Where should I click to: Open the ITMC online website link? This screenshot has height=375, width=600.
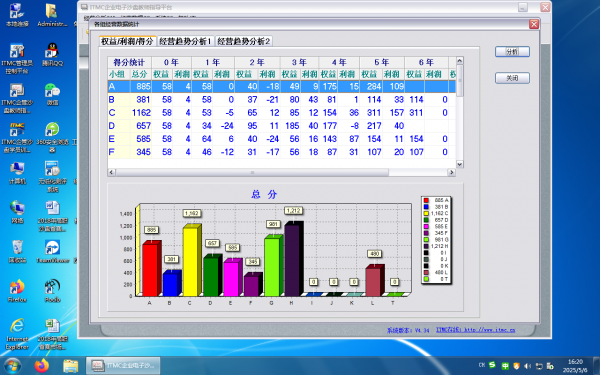coord(476,330)
